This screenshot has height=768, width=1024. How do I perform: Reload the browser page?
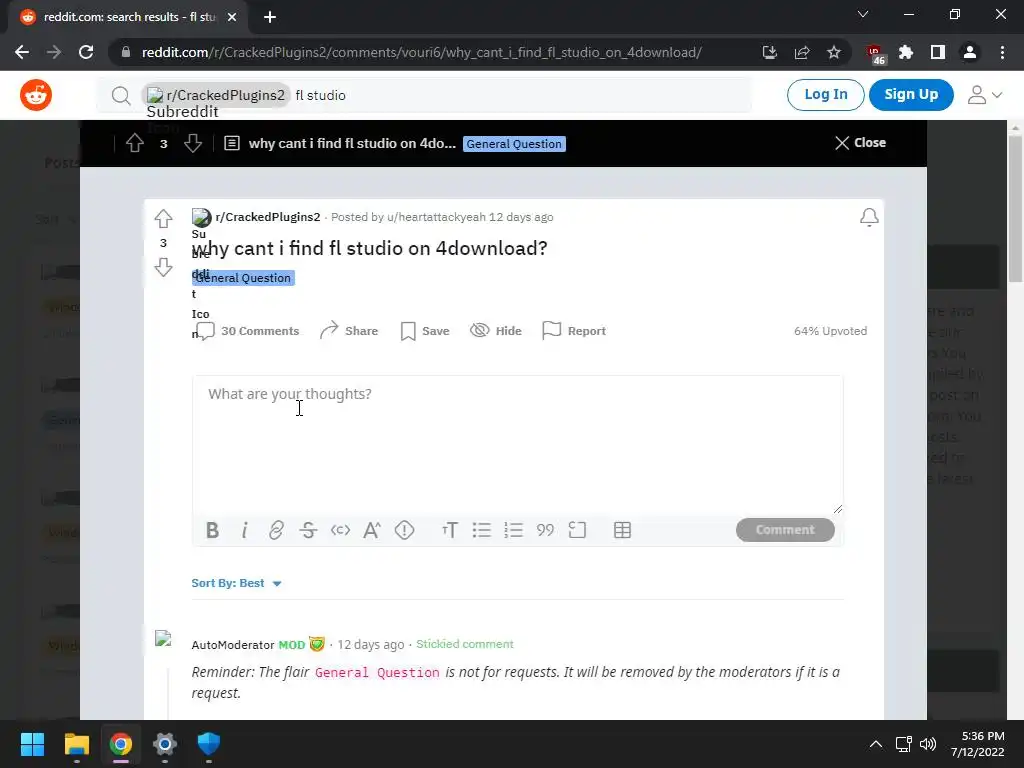pos(86,52)
